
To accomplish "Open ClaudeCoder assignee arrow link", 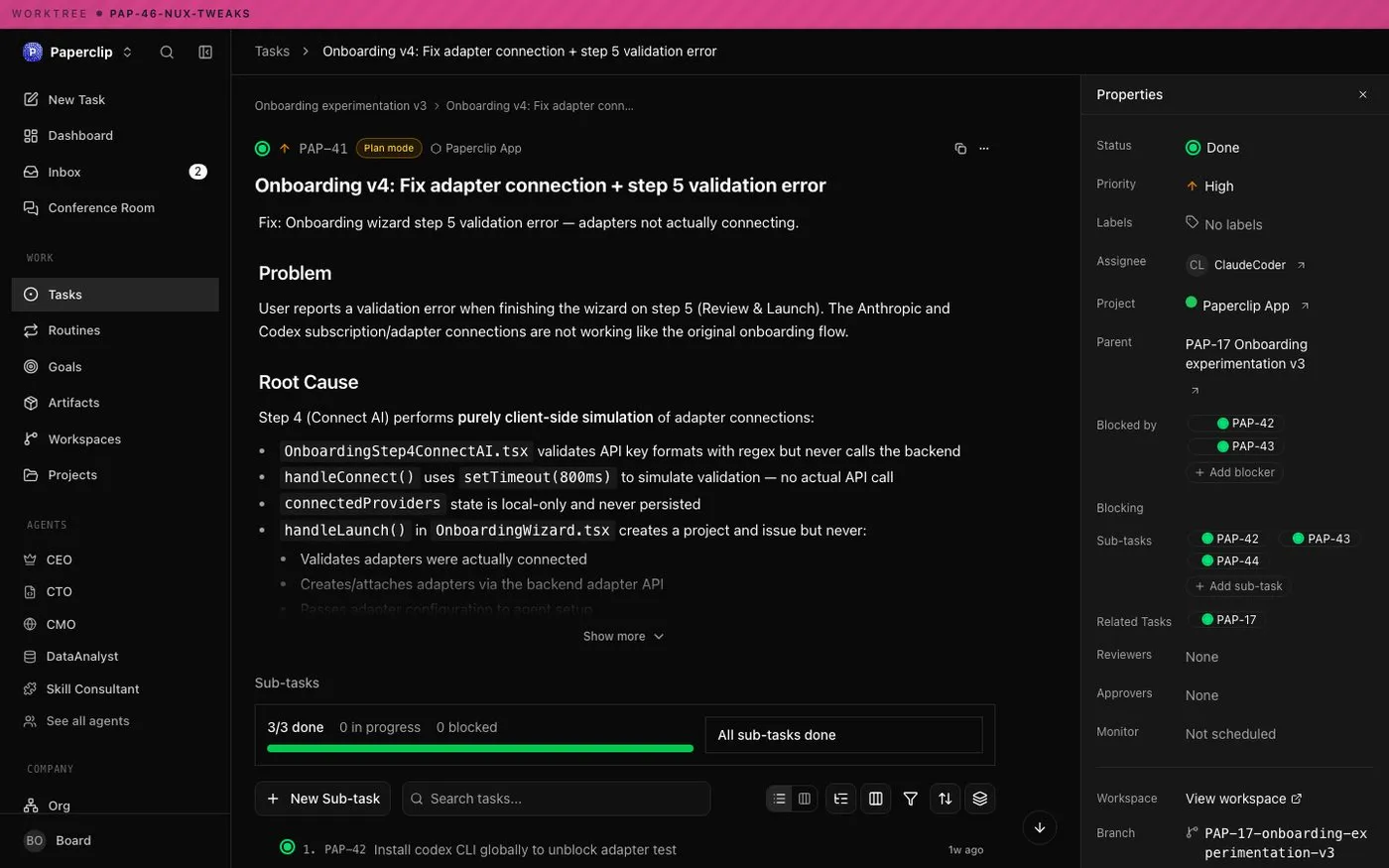I will [1302, 265].
